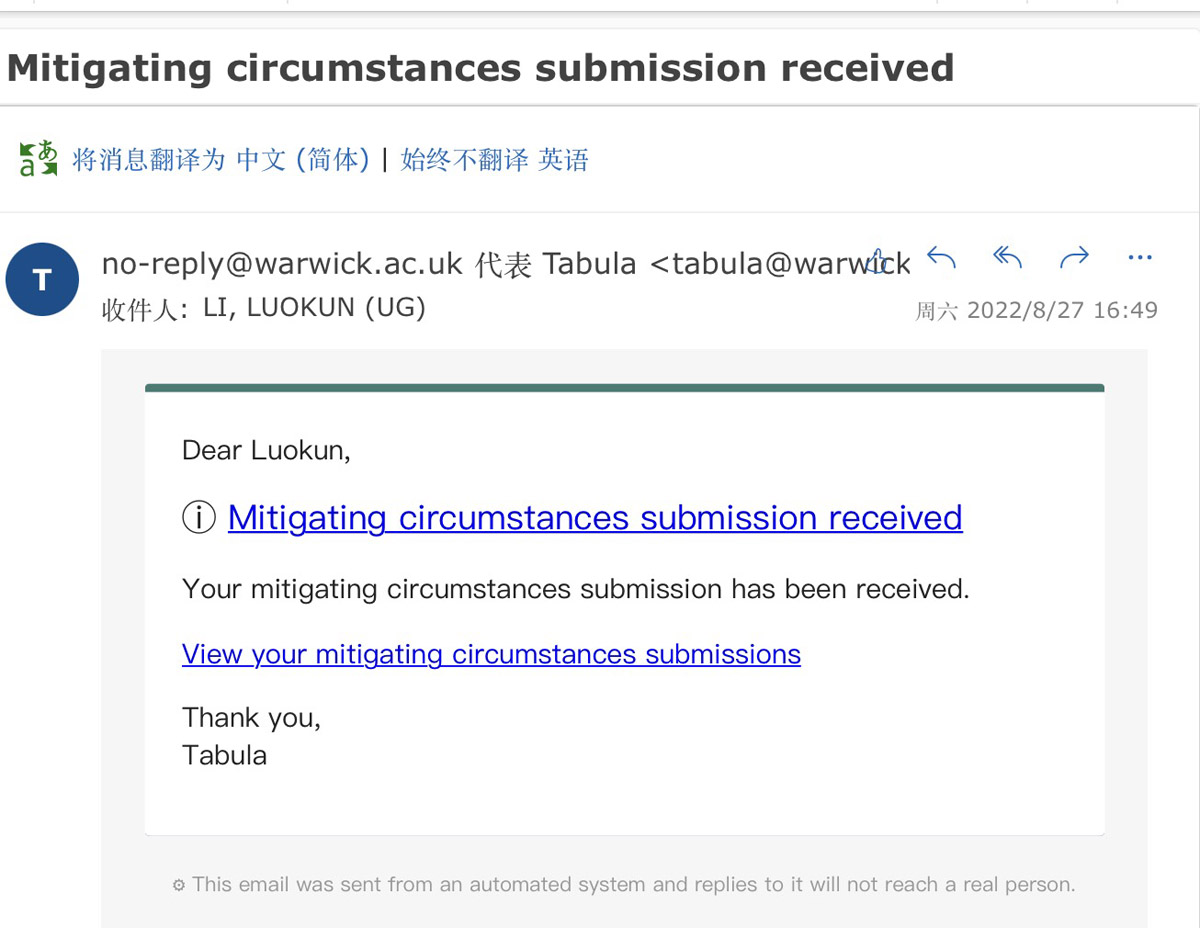
Task: Click the sender's blue T avatar
Action: [x=42, y=279]
